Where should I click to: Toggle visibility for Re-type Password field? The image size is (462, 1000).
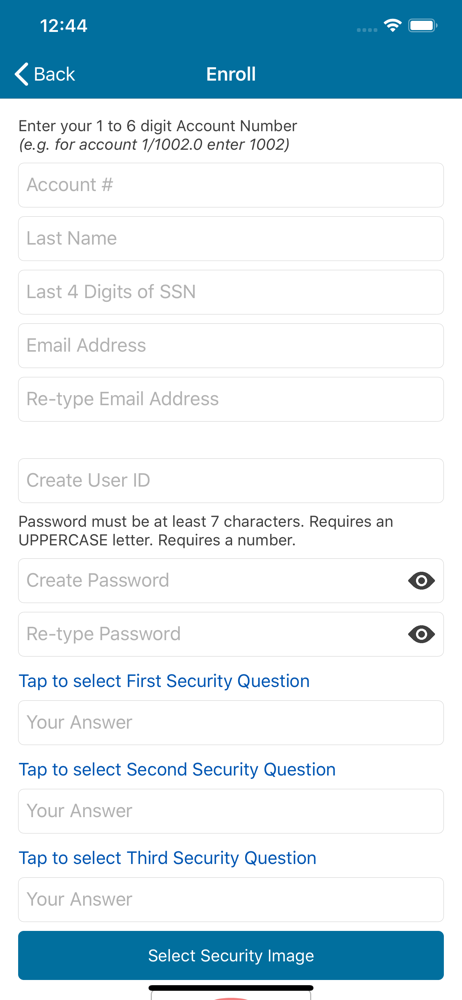(421, 634)
